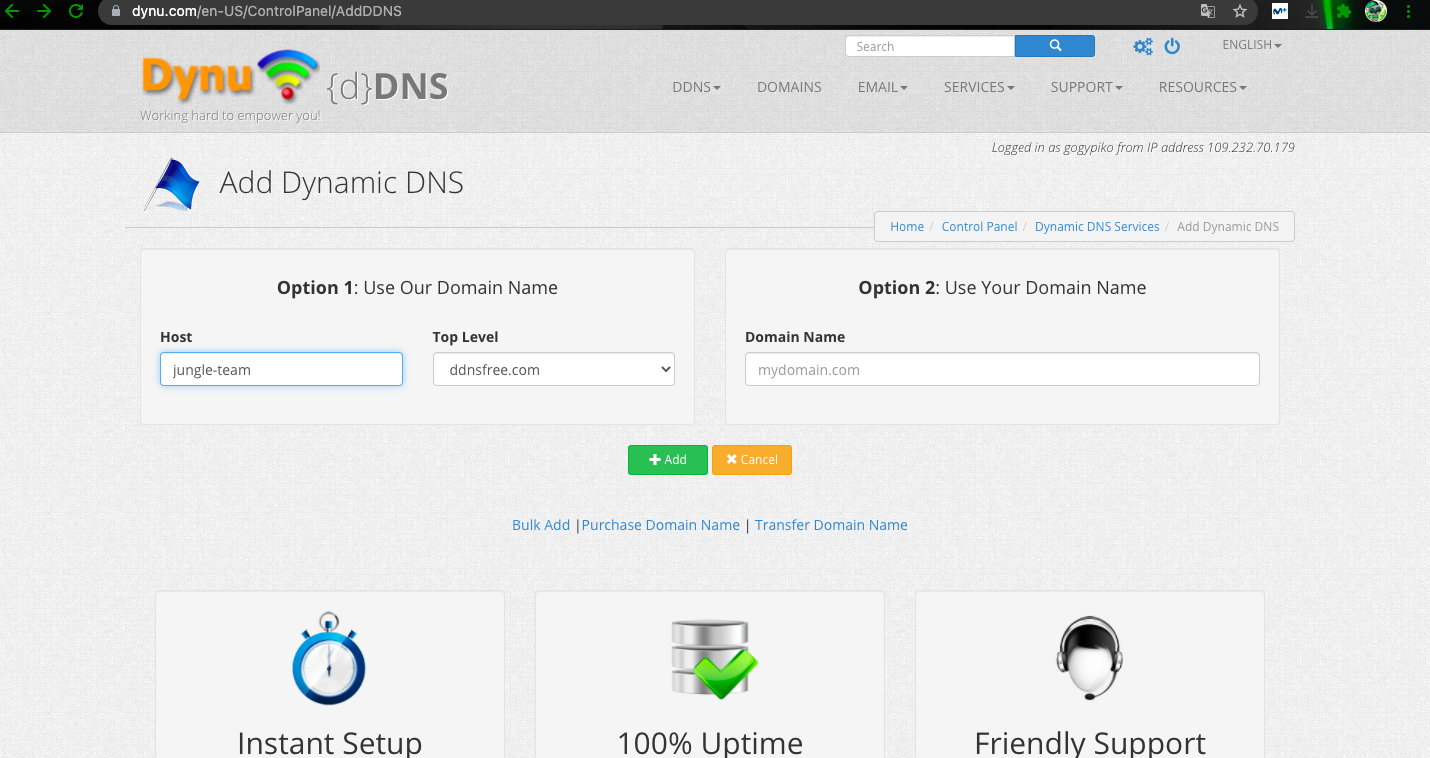Image resolution: width=1430 pixels, height=758 pixels.
Task: Open the browser profile avatar
Action: [x=1376, y=12]
